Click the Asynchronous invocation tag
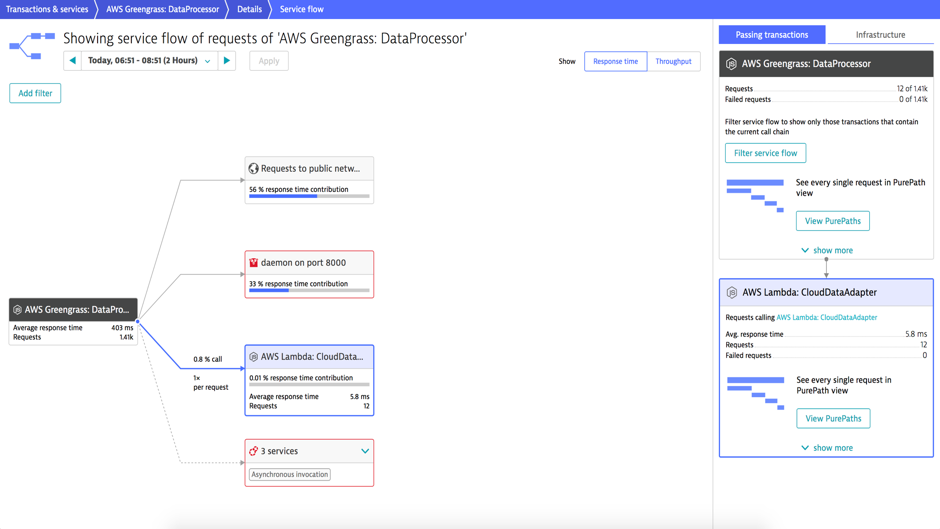Viewport: 940px width, 529px height. click(x=290, y=474)
